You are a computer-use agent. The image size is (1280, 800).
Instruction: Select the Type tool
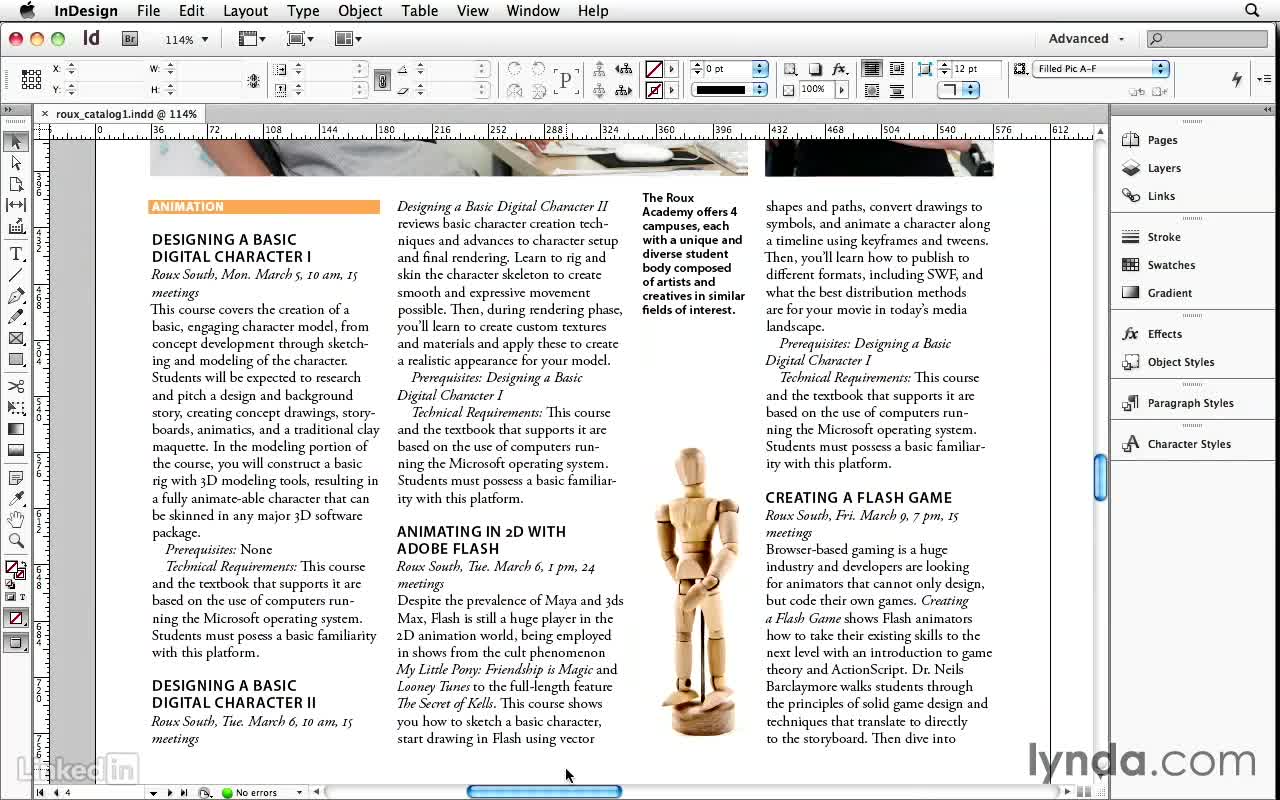pos(16,254)
